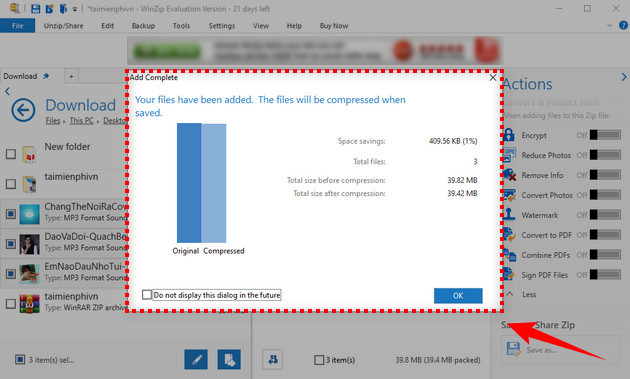Open the Help menu
The height and width of the screenshot is (379, 630).
(x=294, y=26)
